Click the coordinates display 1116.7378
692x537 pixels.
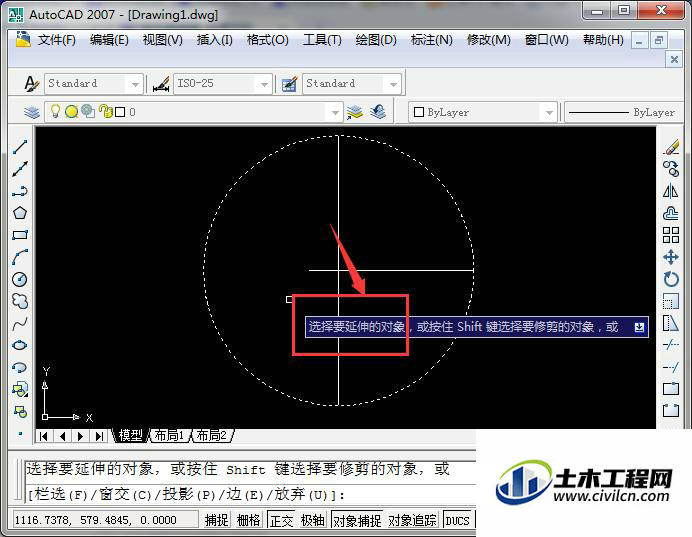(x=105, y=520)
